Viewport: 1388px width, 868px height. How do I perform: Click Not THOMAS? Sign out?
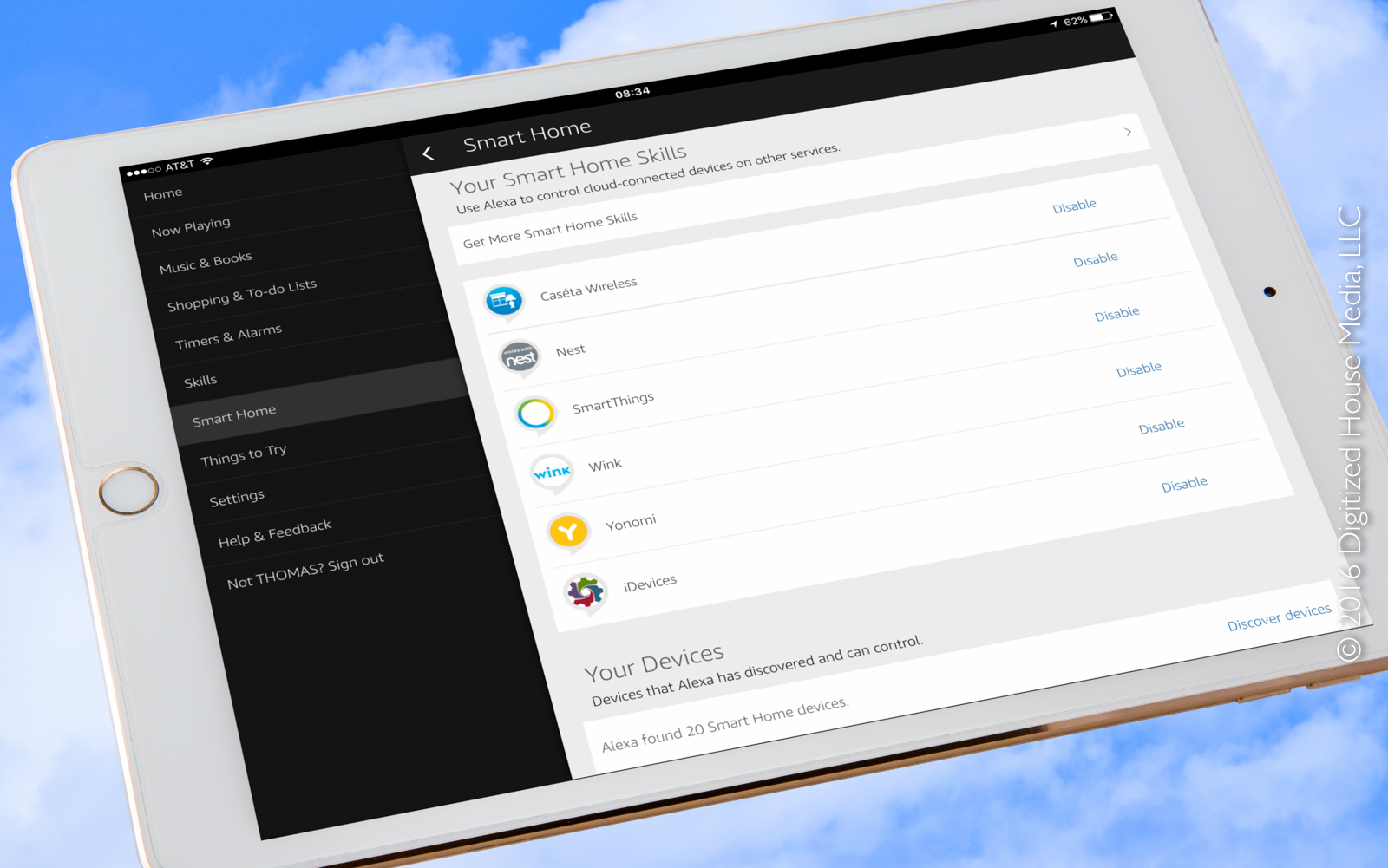305,570
